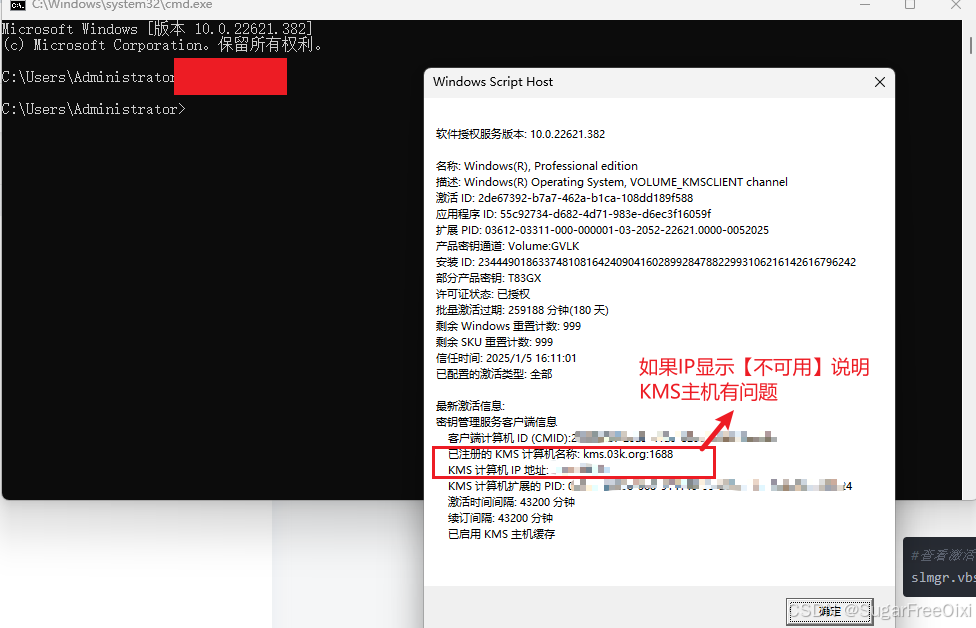Click the cmd.exe window title path text
This screenshot has width=976, height=628.
tap(122, 5)
